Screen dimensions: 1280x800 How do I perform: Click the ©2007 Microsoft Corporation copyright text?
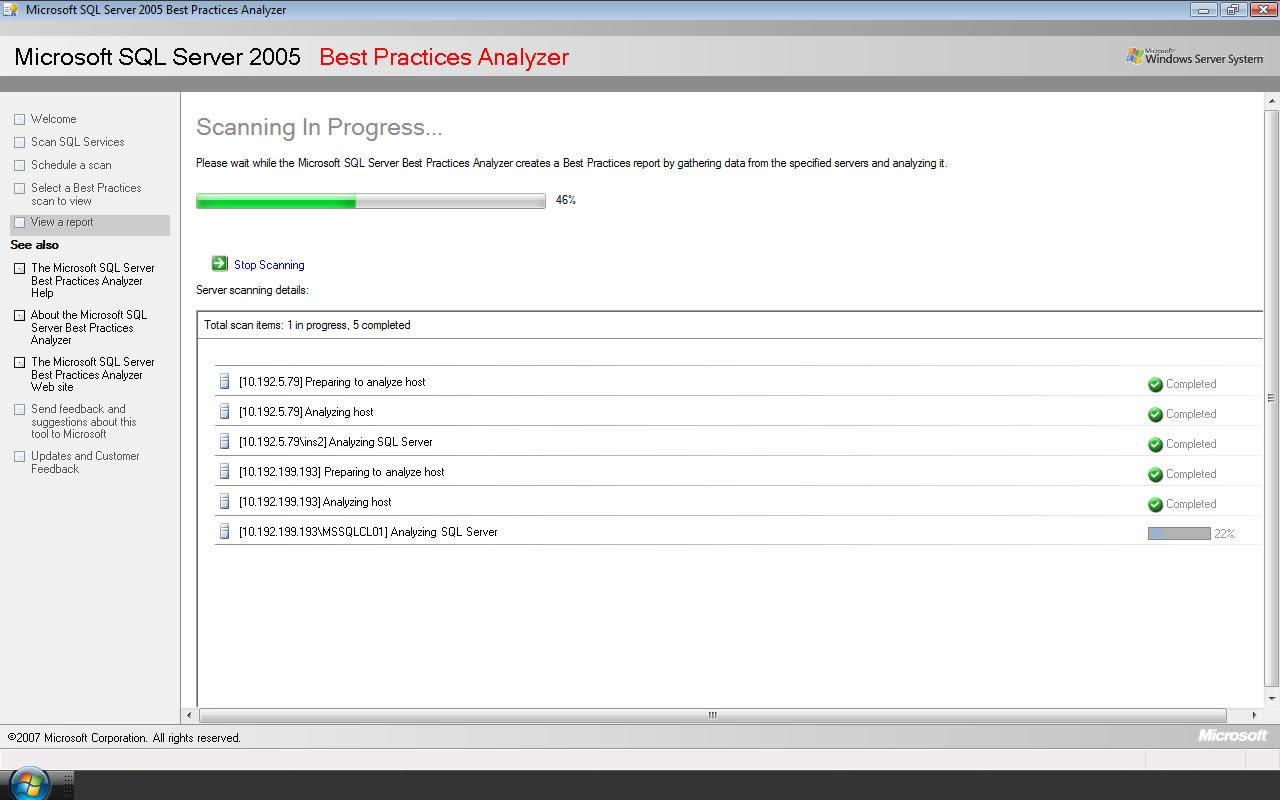(x=124, y=738)
